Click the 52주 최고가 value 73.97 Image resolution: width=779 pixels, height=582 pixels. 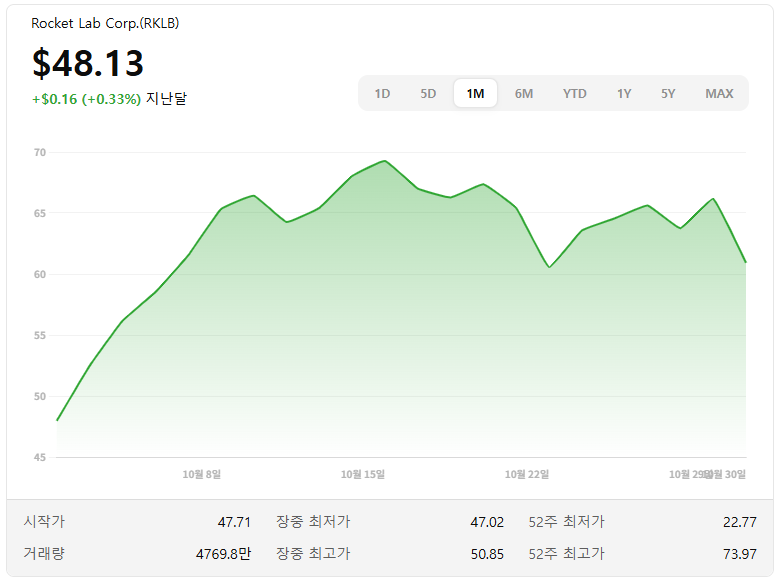pyautogui.click(x=739, y=554)
